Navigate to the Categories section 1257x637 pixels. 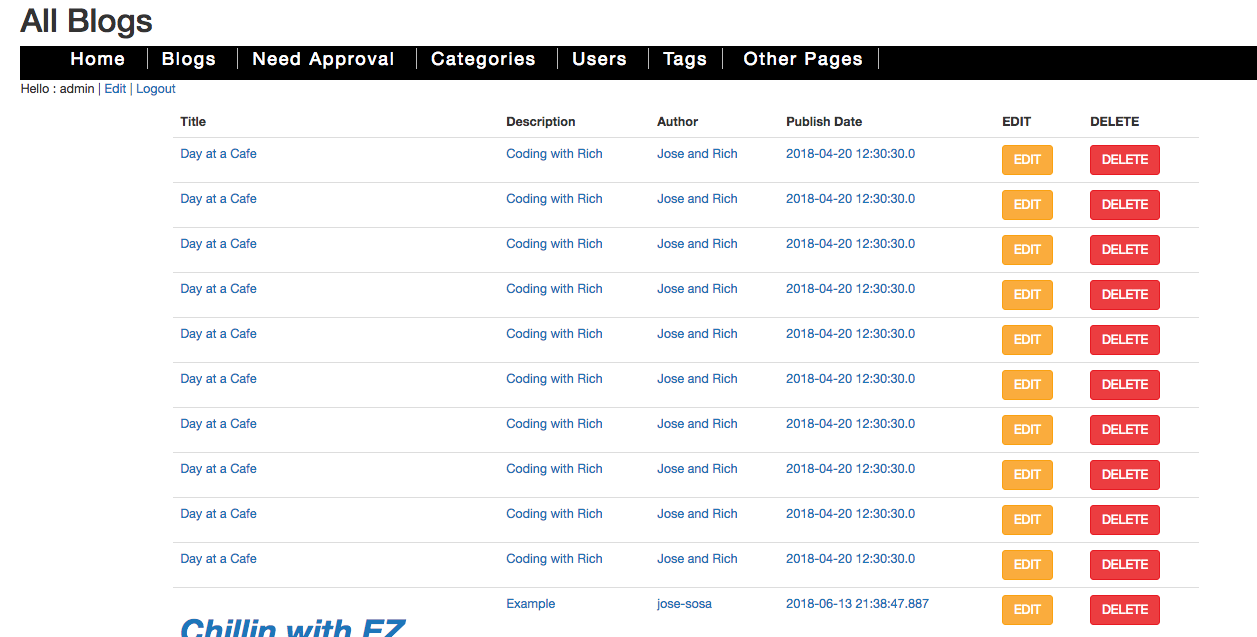click(483, 59)
